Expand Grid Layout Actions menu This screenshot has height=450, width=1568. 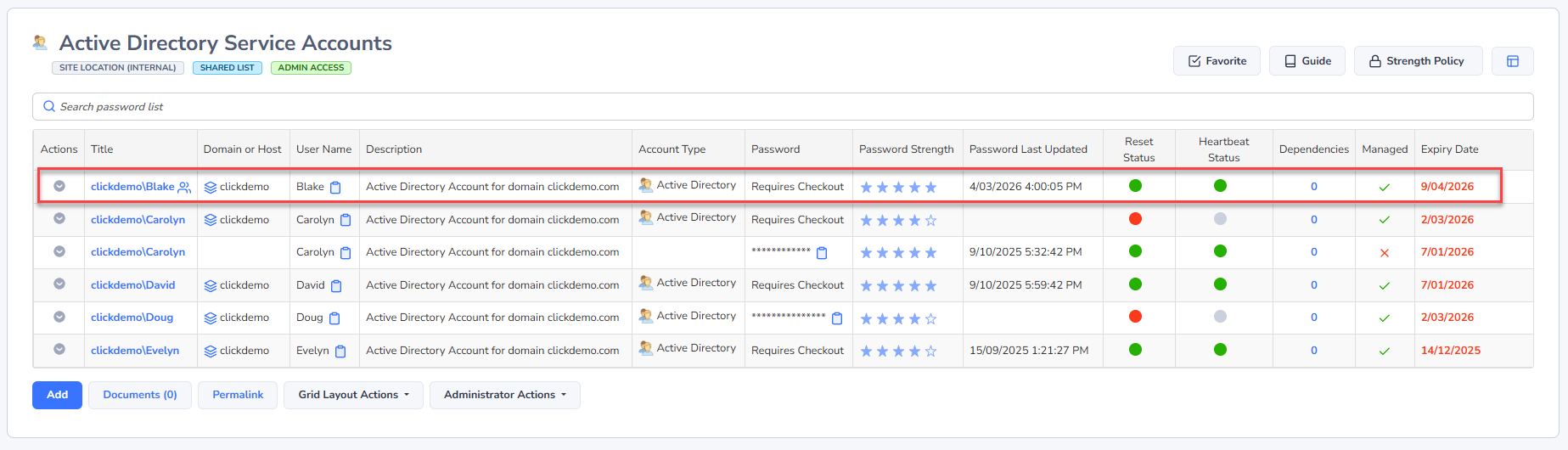[353, 395]
